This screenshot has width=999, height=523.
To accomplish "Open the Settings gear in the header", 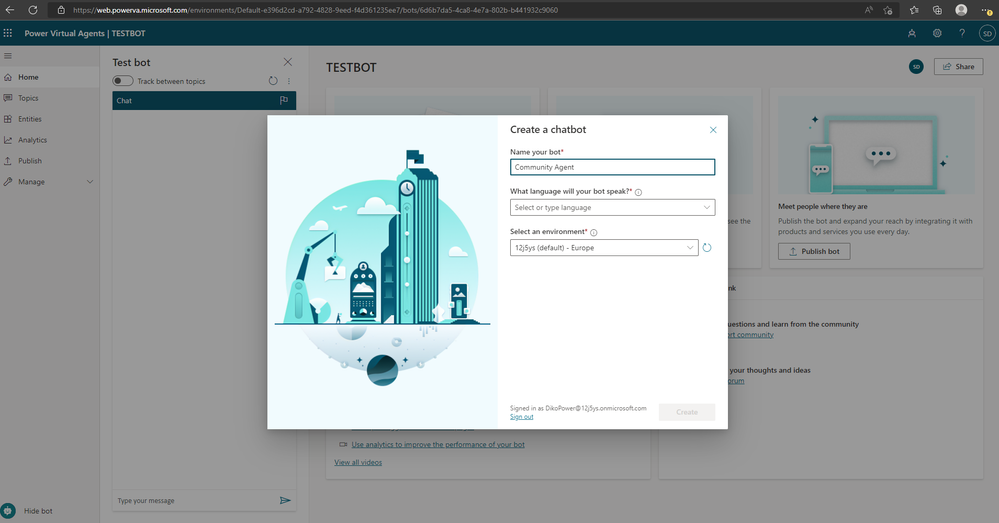I will 937,33.
